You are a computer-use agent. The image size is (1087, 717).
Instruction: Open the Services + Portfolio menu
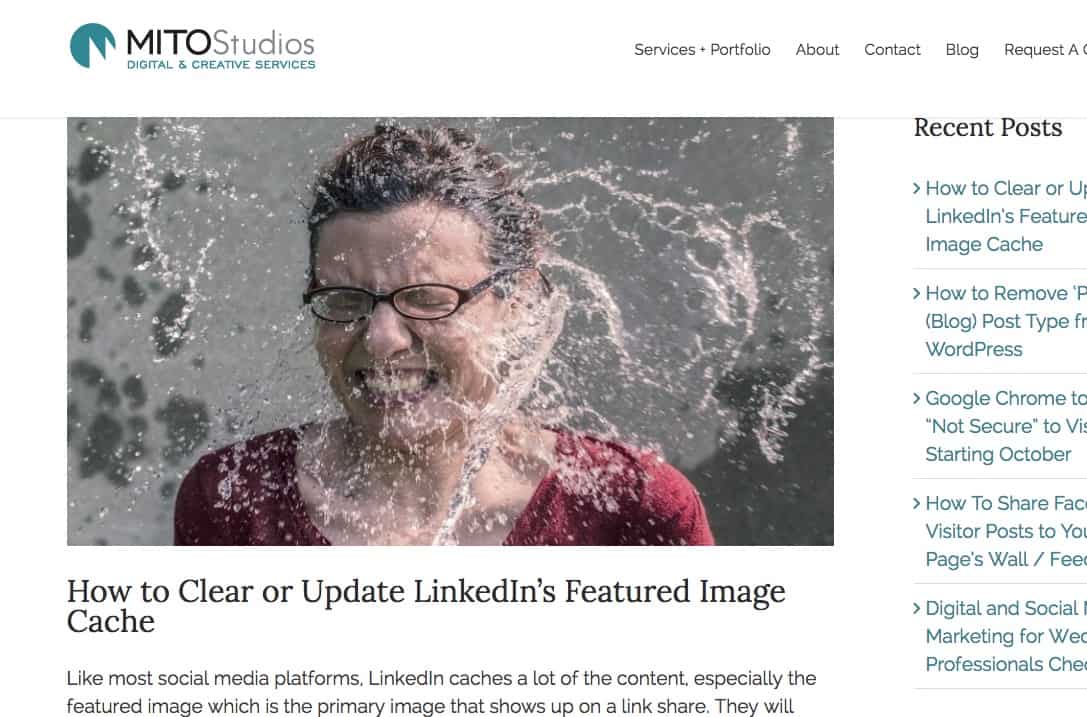tap(702, 50)
